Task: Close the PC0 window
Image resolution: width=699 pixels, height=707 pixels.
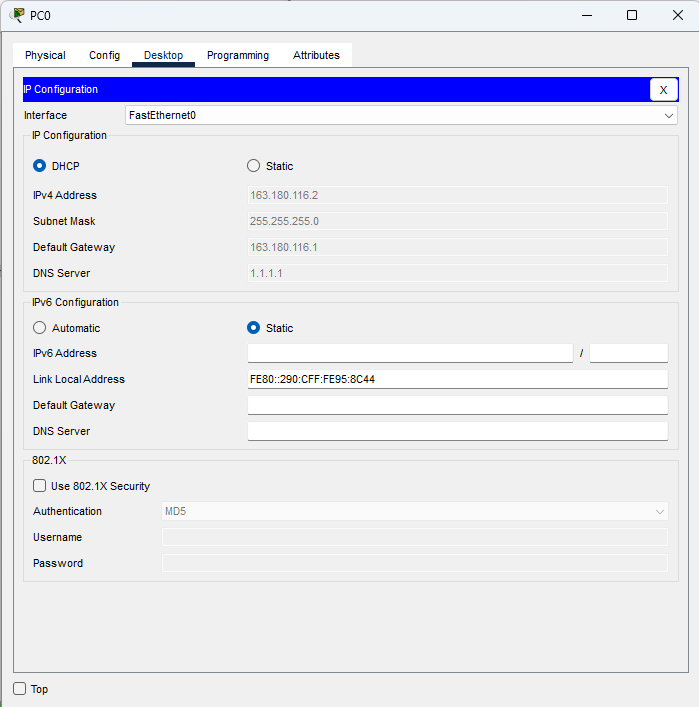Action: click(677, 15)
